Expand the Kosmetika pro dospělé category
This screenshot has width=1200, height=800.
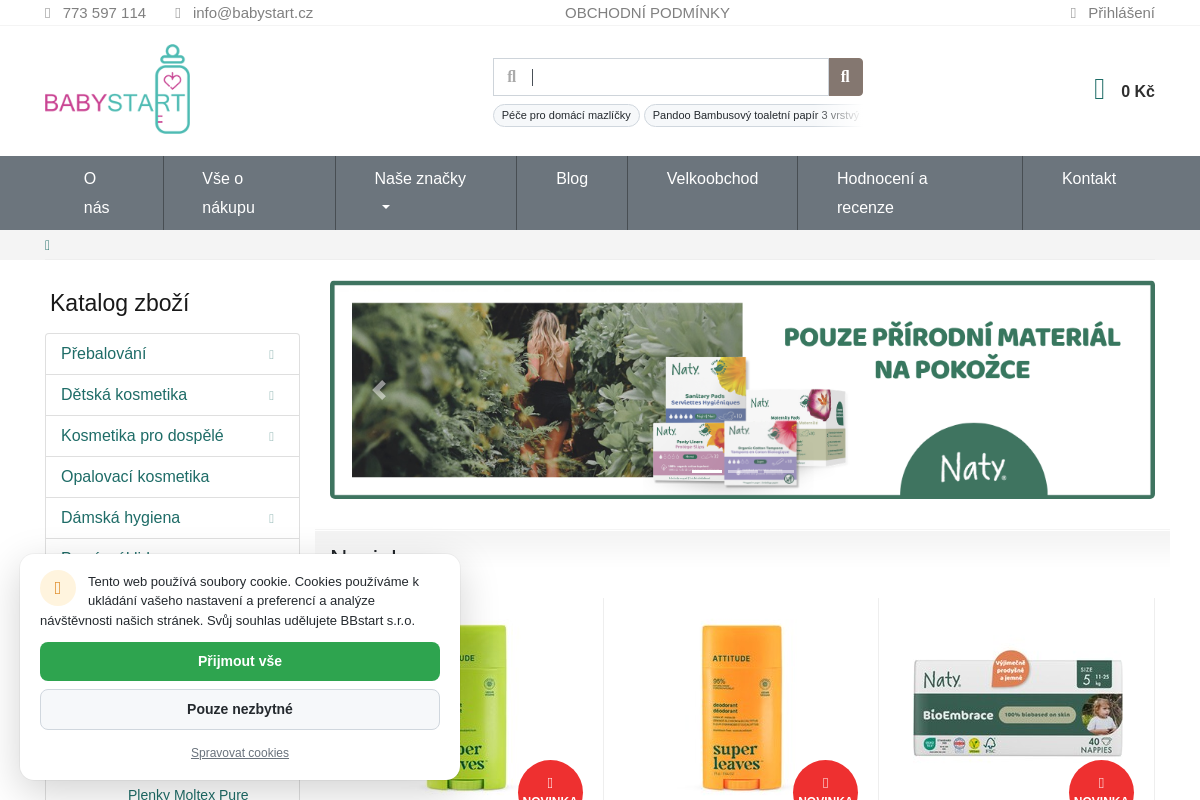[271, 436]
